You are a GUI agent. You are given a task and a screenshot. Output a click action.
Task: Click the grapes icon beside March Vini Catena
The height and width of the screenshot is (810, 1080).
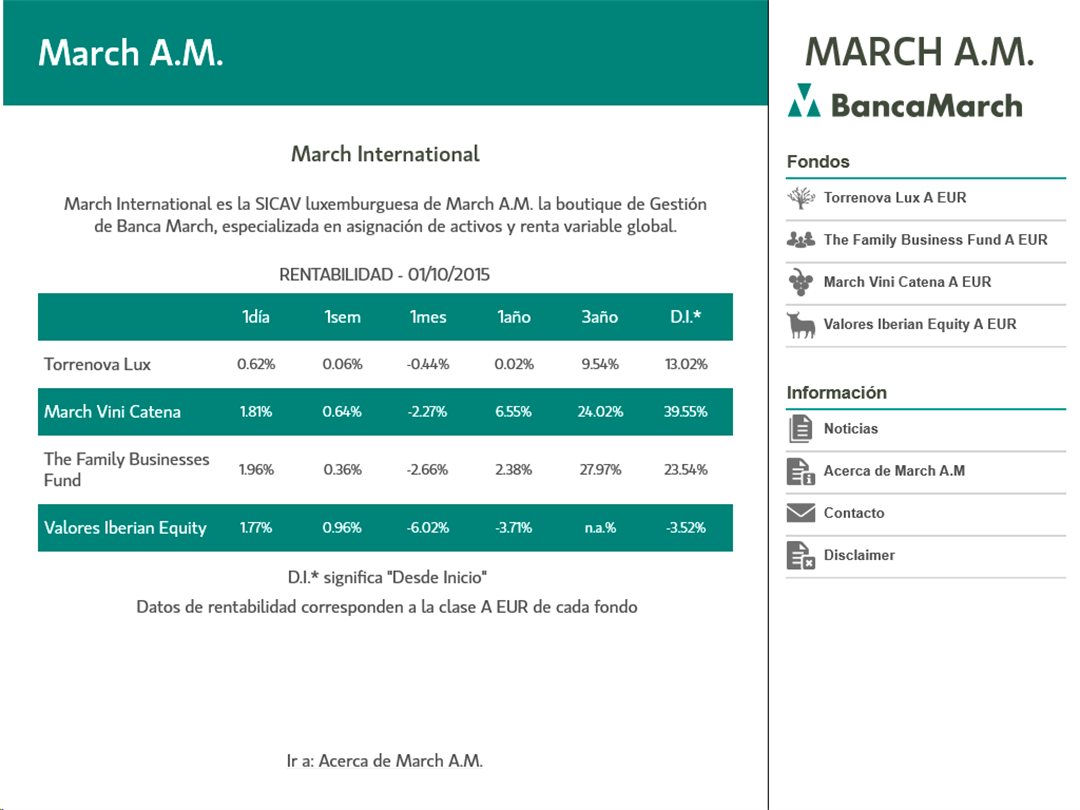pos(801,282)
